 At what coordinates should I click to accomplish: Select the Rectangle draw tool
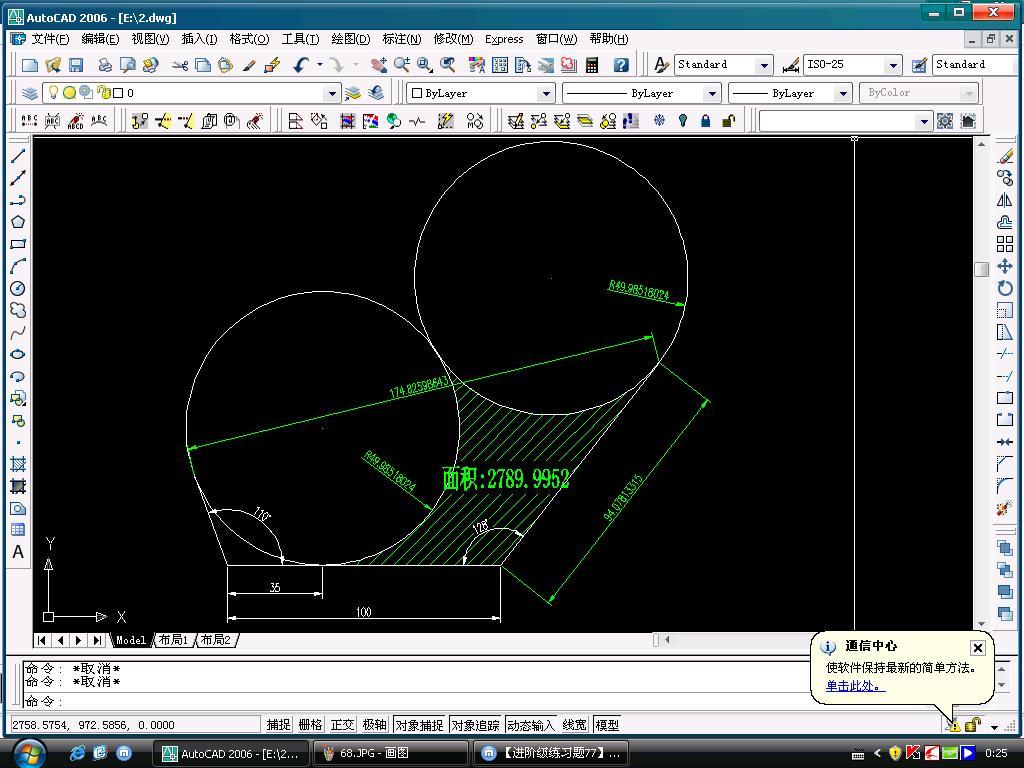click(18, 244)
